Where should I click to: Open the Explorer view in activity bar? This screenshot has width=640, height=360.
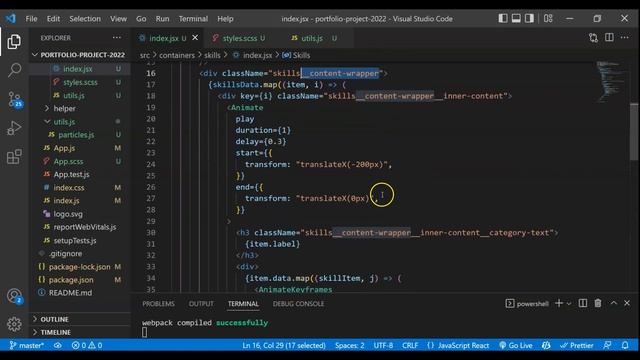pos(14,42)
